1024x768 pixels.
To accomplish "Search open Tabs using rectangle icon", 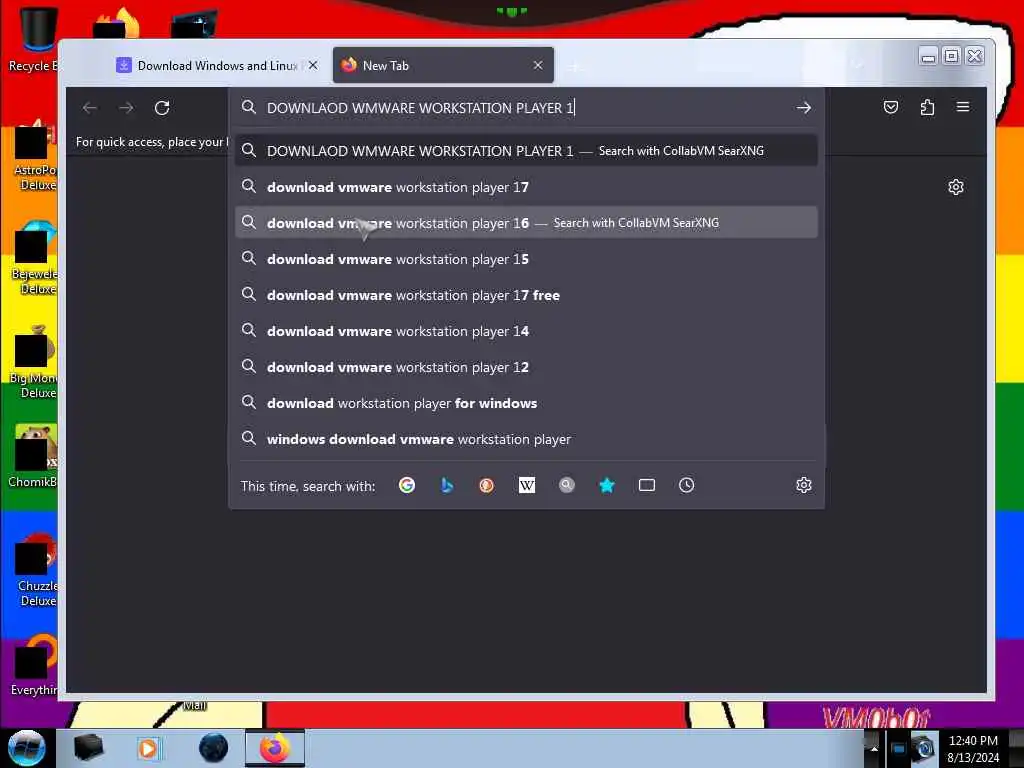I will pos(647,485).
